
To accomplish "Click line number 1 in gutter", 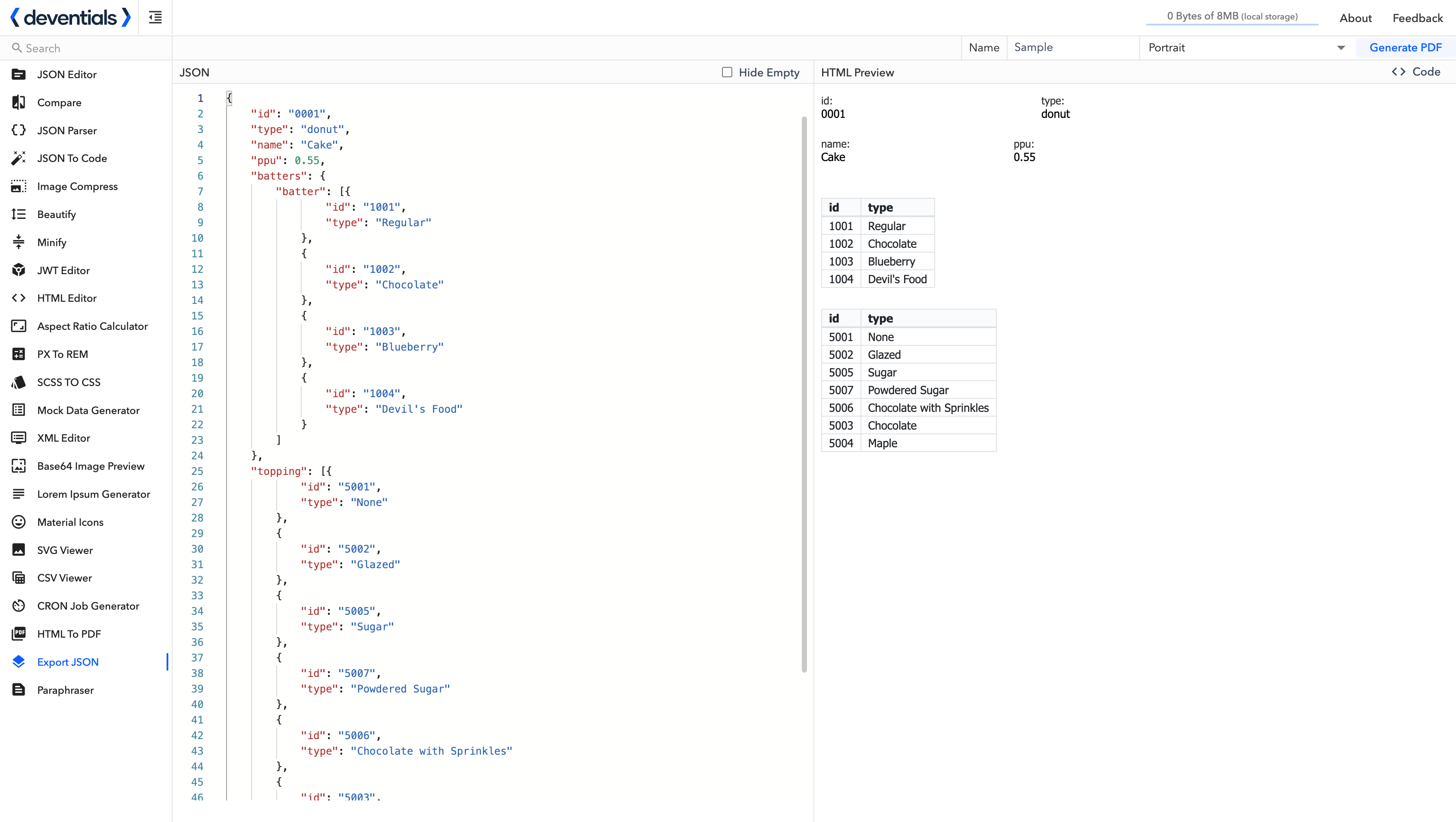I will click(200, 98).
